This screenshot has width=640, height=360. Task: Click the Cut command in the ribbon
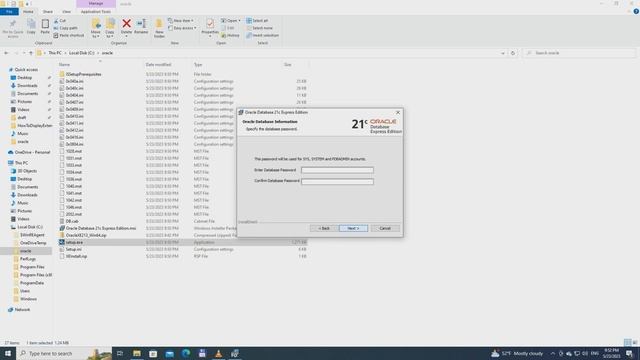point(60,20)
